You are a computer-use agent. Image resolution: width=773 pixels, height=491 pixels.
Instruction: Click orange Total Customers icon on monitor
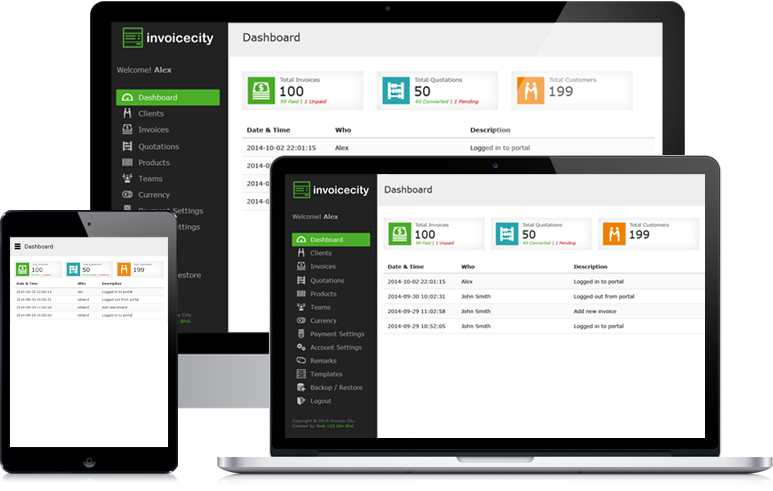point(530,90)
